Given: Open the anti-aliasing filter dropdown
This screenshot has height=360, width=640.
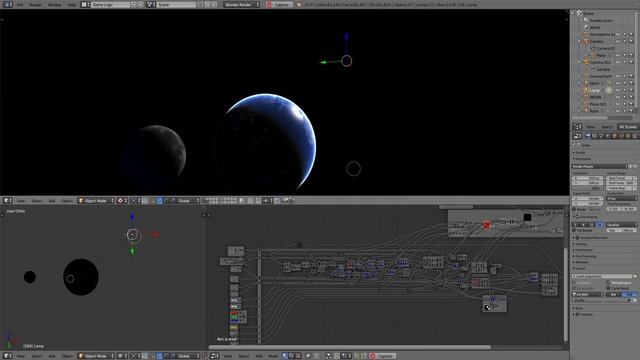Looking at the screenshot, I should pyautogui.click(x=621, y=224).
